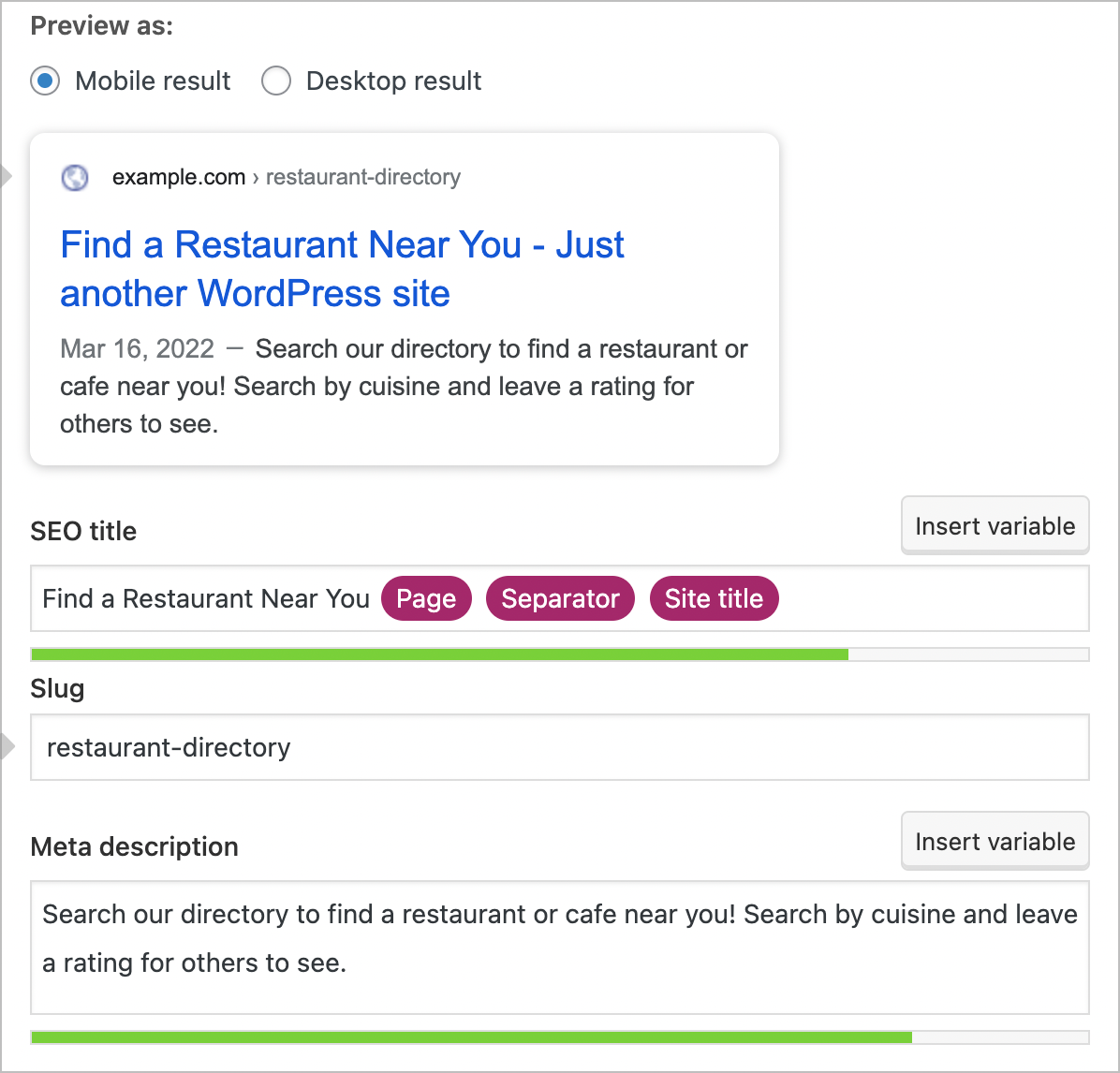Open Insert variable for the Meta description
This screenshot has height=1073, width=1120.
[x=995, y=841]
